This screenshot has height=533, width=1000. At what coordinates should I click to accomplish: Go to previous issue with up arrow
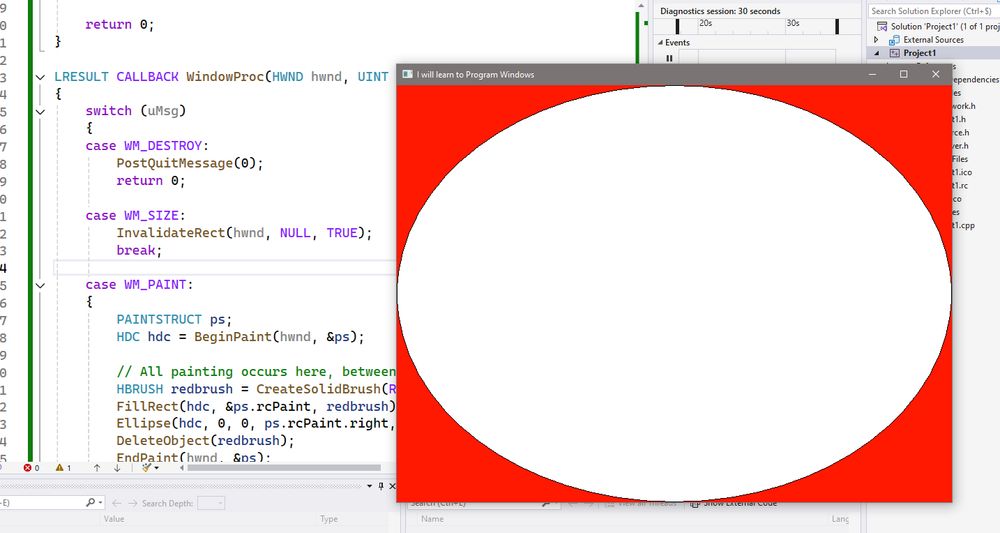97,468
